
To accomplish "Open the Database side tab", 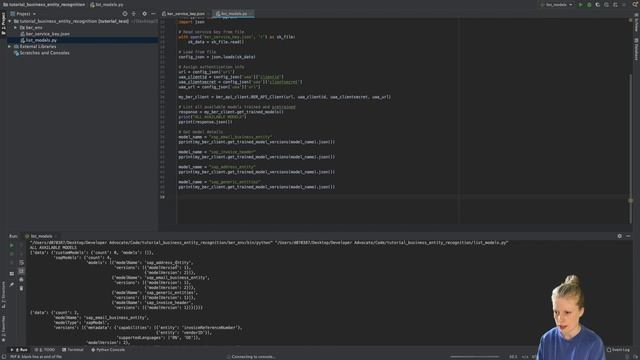I will (636, 49).
